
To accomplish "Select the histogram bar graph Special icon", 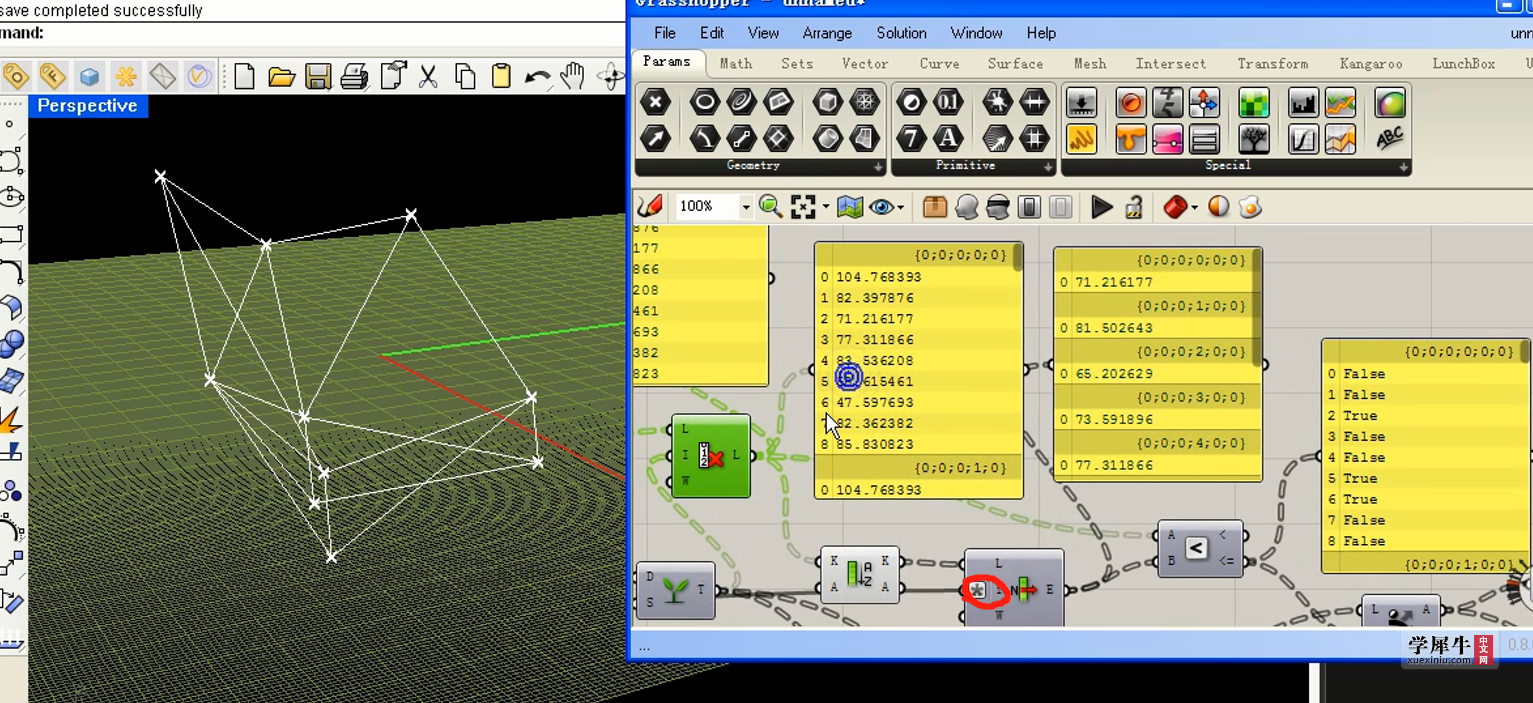I will point(1303,102).
